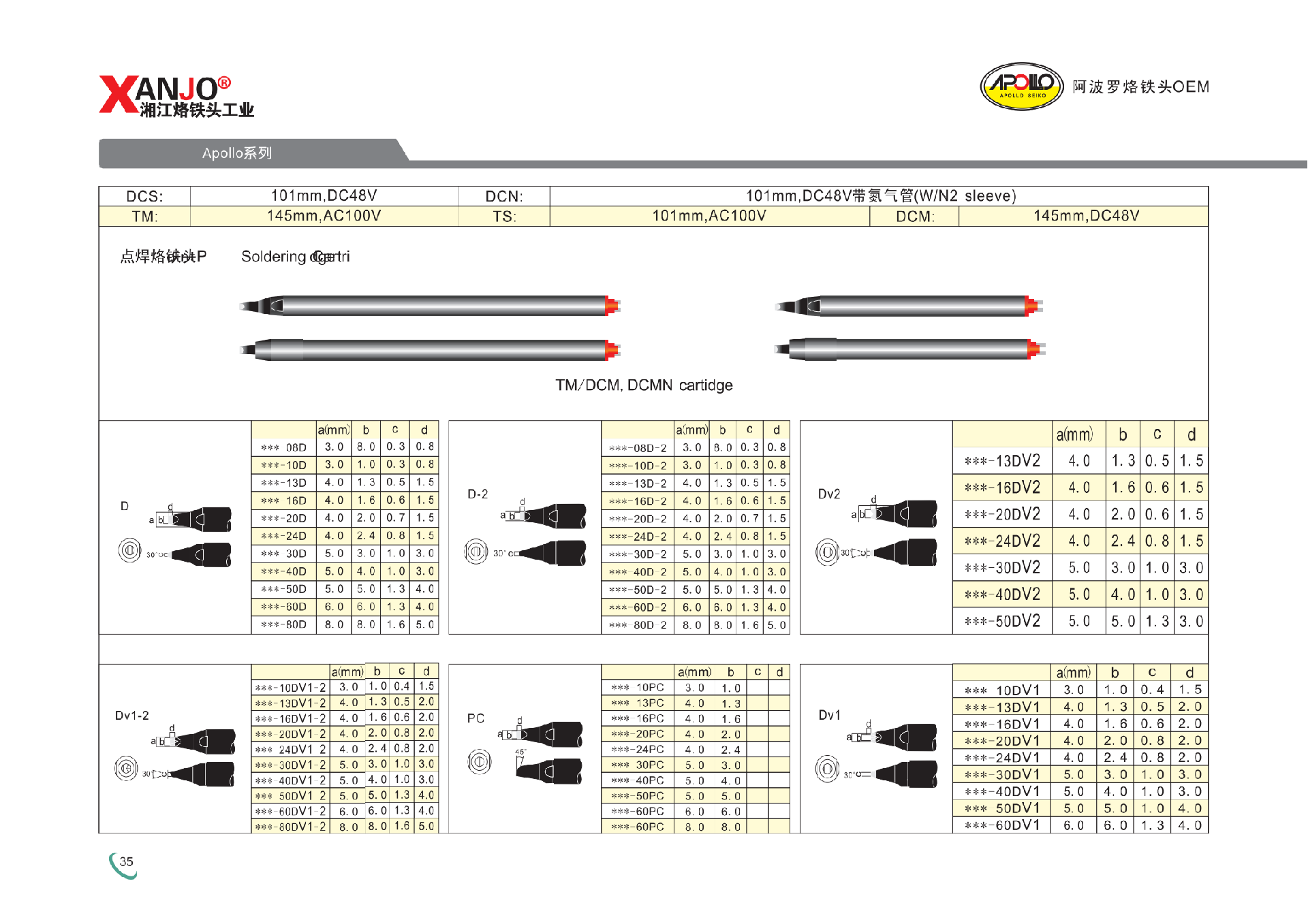Click the "145mm,AC100V" cell
This screenshot has width=1308, height=924.
click(x=324, y=217)
